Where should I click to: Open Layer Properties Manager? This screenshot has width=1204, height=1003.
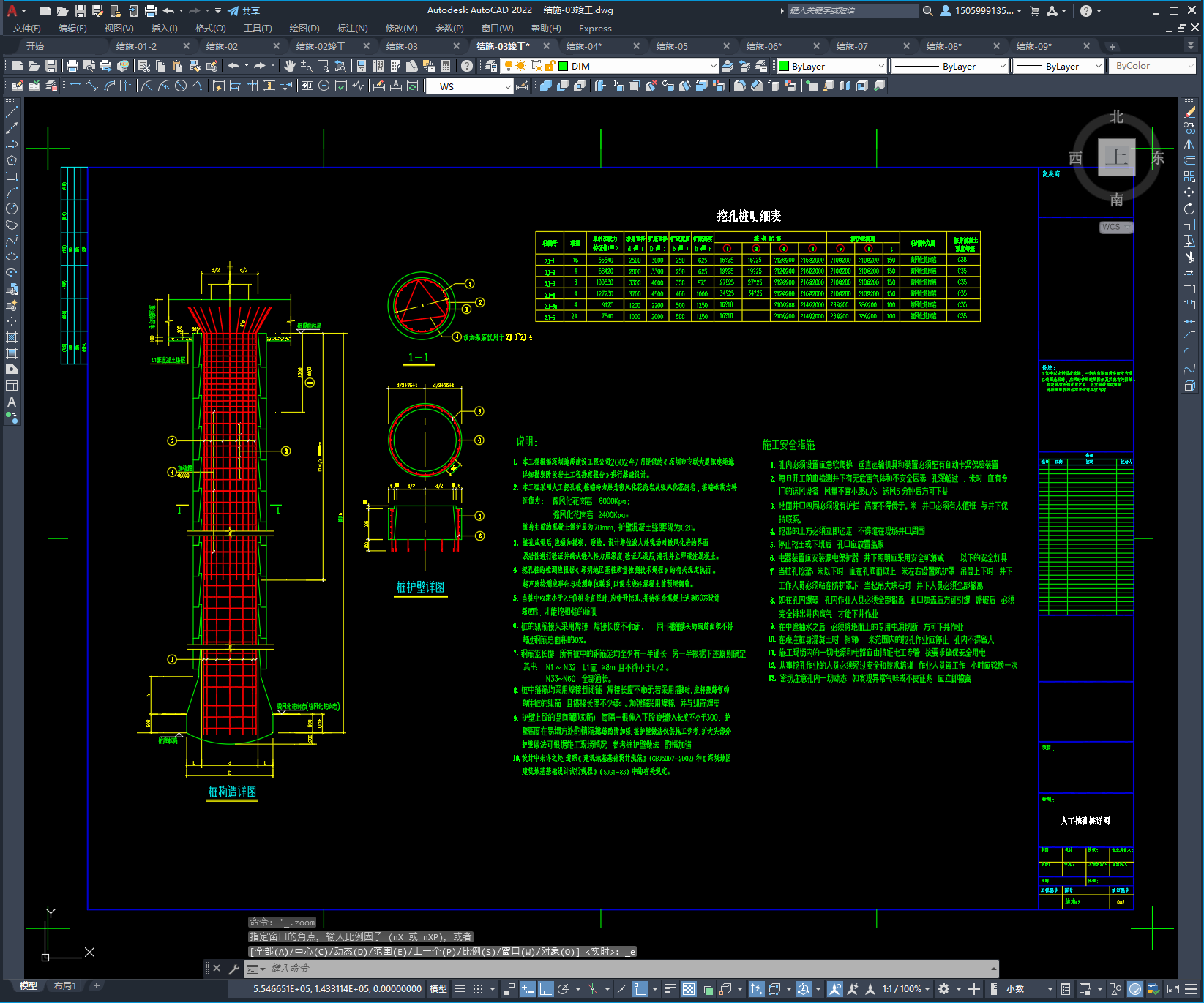tap(490, 66)
